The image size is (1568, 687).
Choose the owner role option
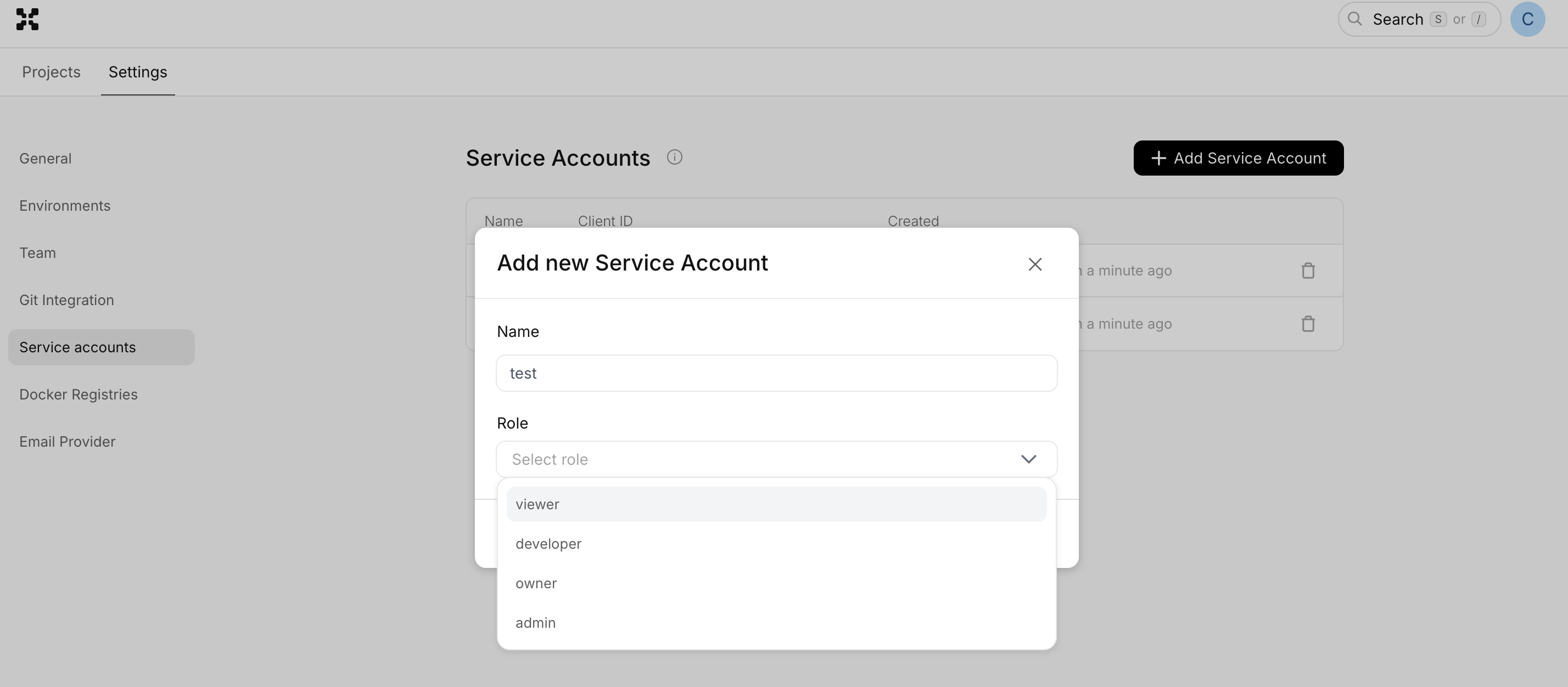click(776, 583)
